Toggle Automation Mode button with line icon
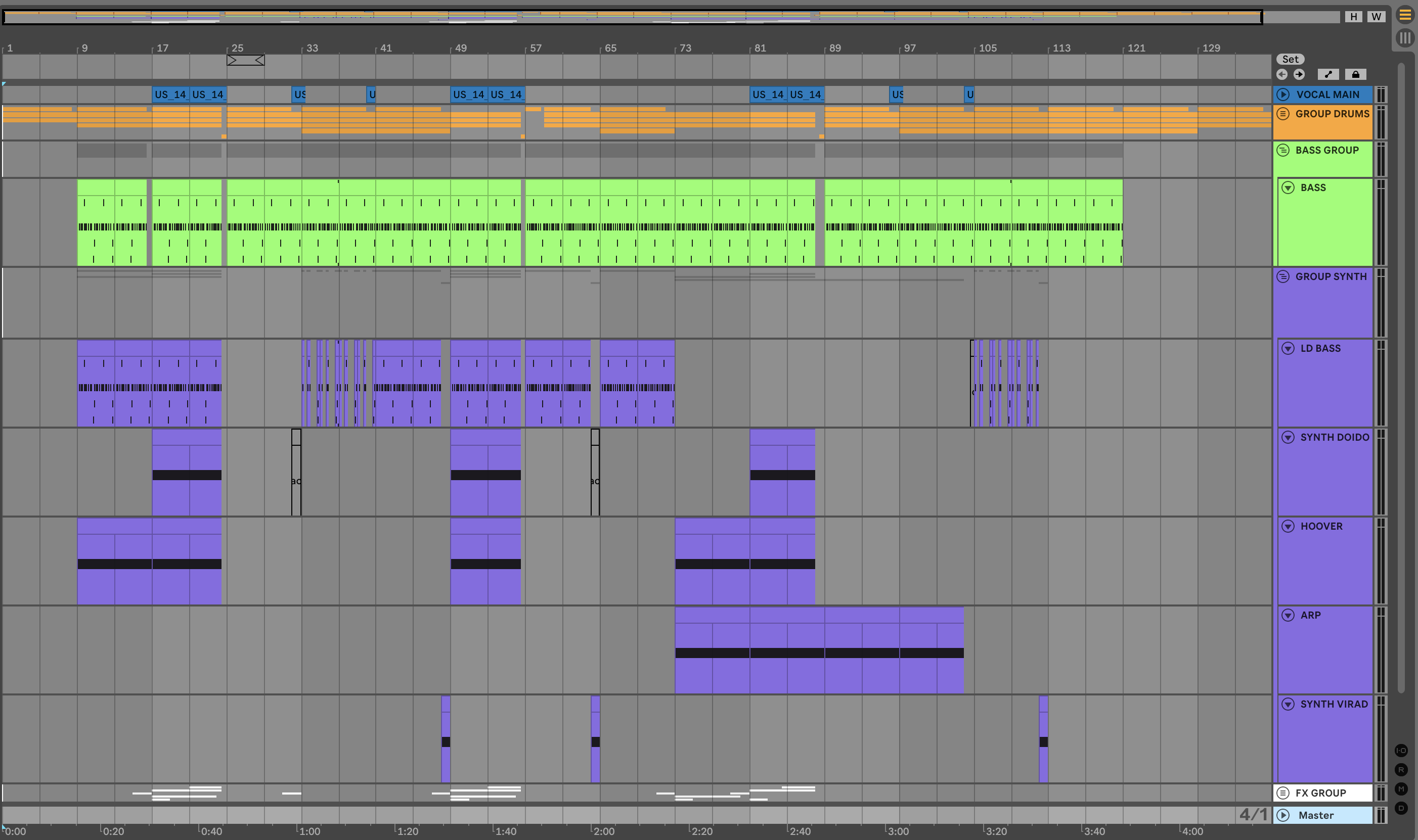This screenshot has width=1418, height=840. coord(1328,74)
